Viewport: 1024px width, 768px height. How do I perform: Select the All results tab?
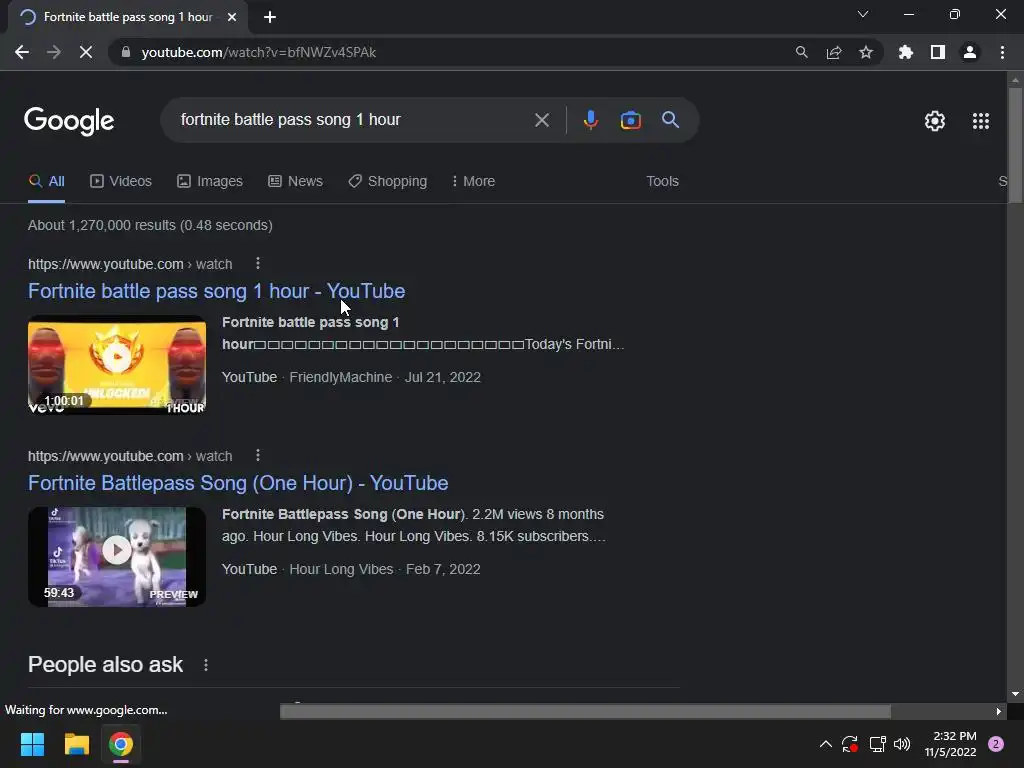[x=46, y=182]
